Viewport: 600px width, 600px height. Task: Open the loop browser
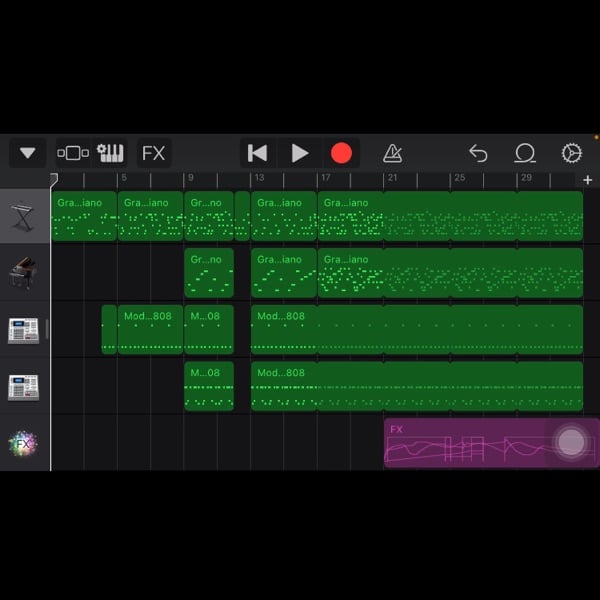pyautogui.click(x=525, y=153)
